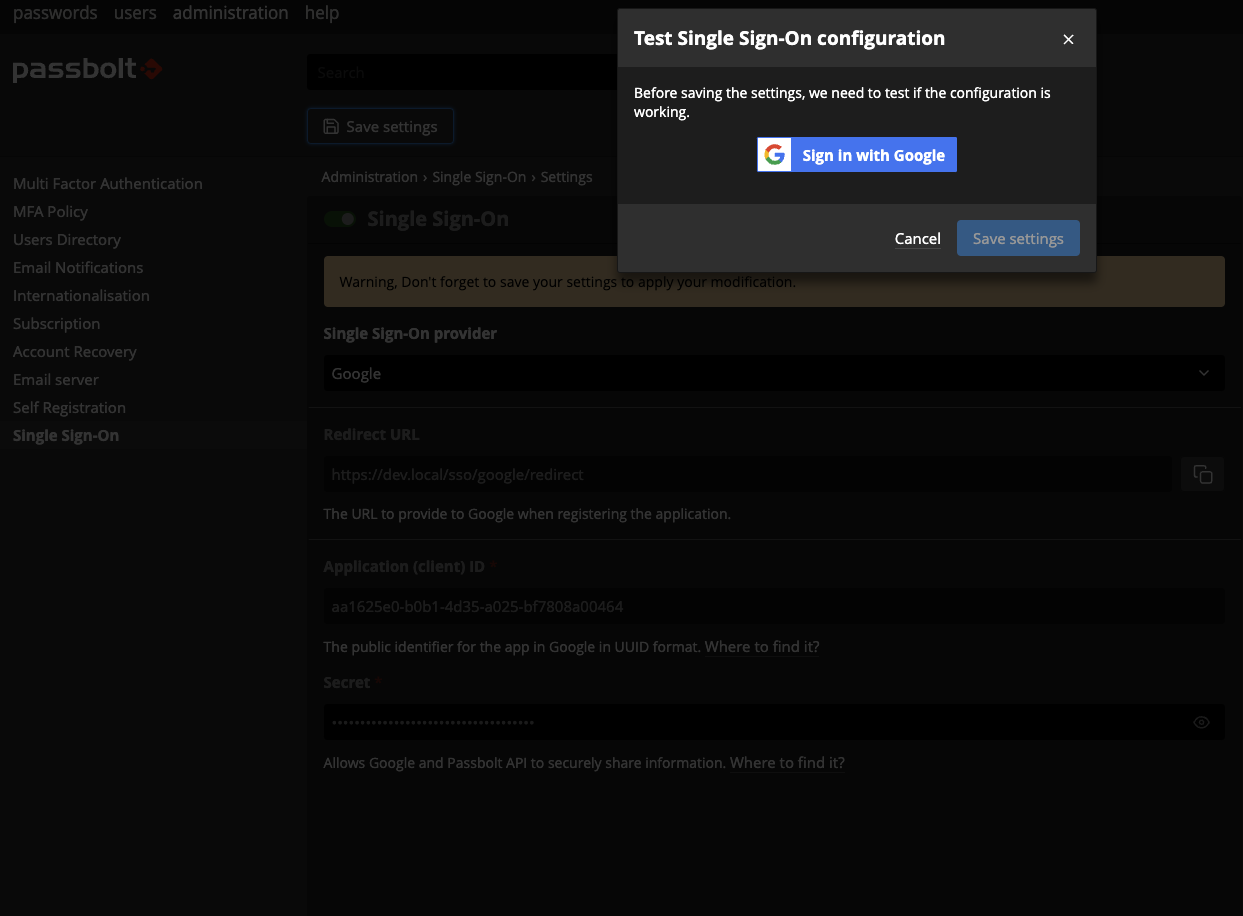Open Email Notifications settings
The width and height of the screenshot is (1243, 916).
(78, 268)
